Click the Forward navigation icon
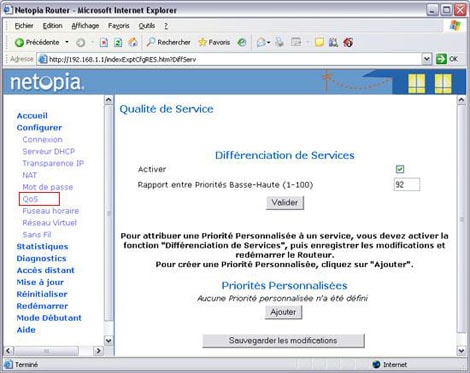Image resolution: width=470 pixels, height=373 pixels. pos(80,42)
